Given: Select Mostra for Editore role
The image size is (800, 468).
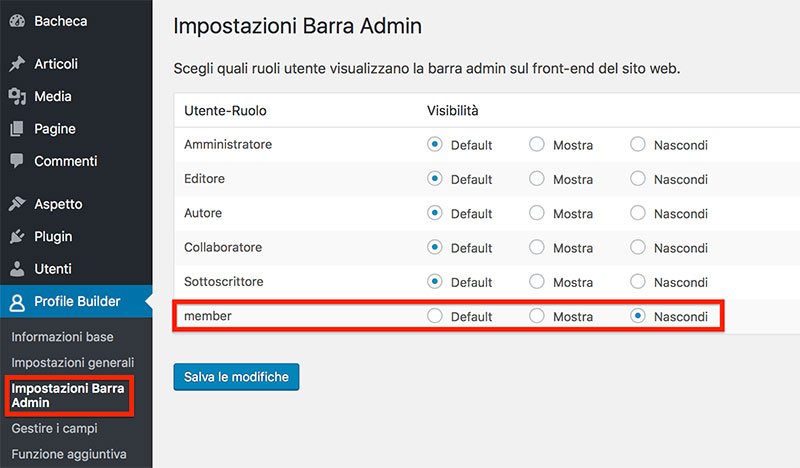Looking at the screenshot, I should click(537, 179).
